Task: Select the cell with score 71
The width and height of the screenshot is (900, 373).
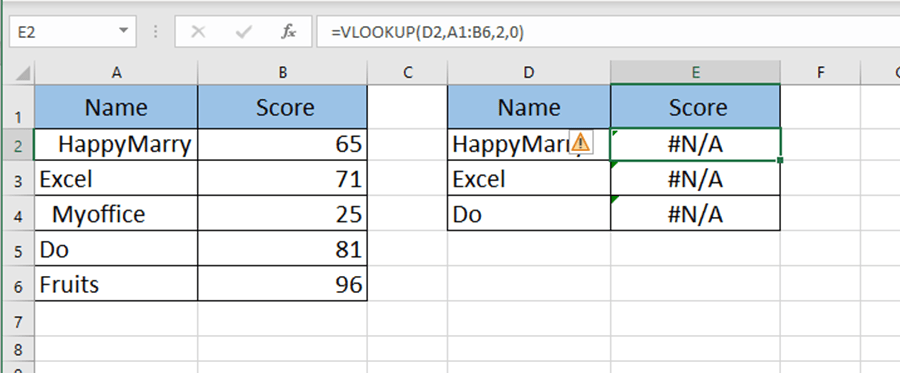Action: pos(282,178)
